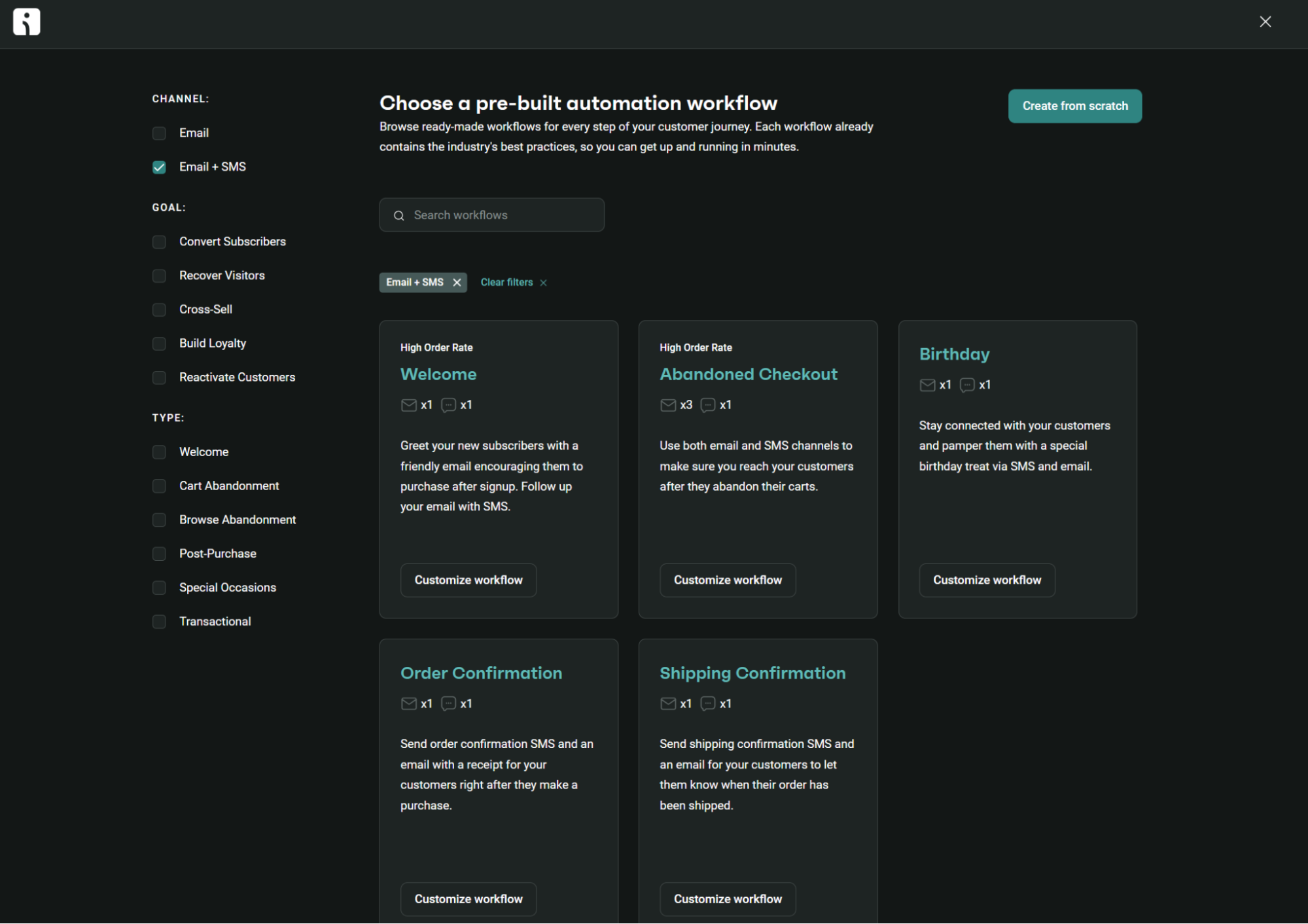Click the x3 email count on Abandoned Checkout
Image resolution: width=1308 pixels, height=924 pixels.
pyautogui.click(x=686, y=405)
